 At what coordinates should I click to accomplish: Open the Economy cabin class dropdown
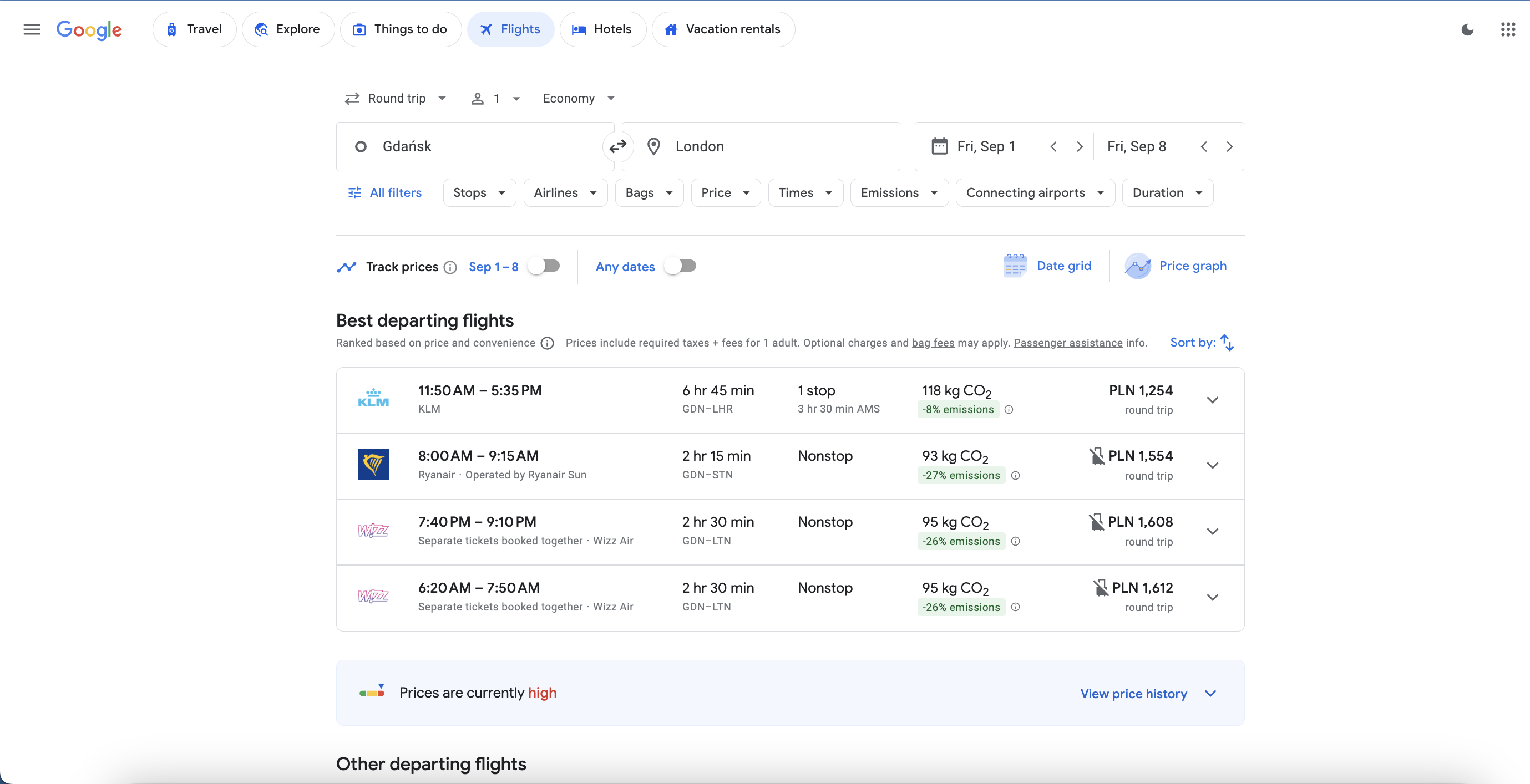(x=577, y=98)
